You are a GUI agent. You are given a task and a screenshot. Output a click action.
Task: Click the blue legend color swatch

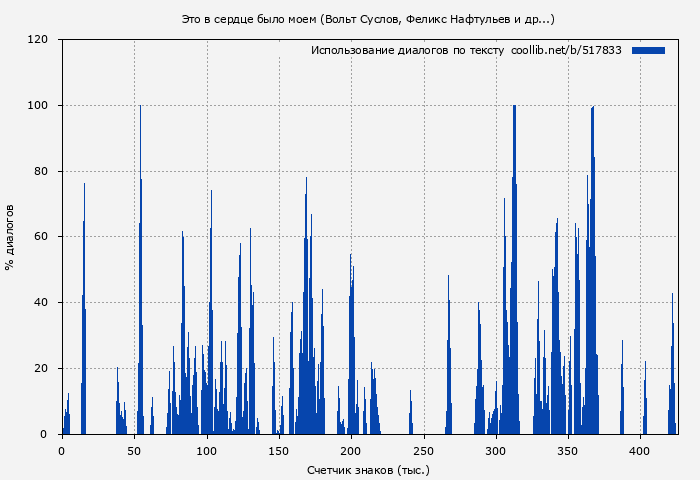(648, 50)
